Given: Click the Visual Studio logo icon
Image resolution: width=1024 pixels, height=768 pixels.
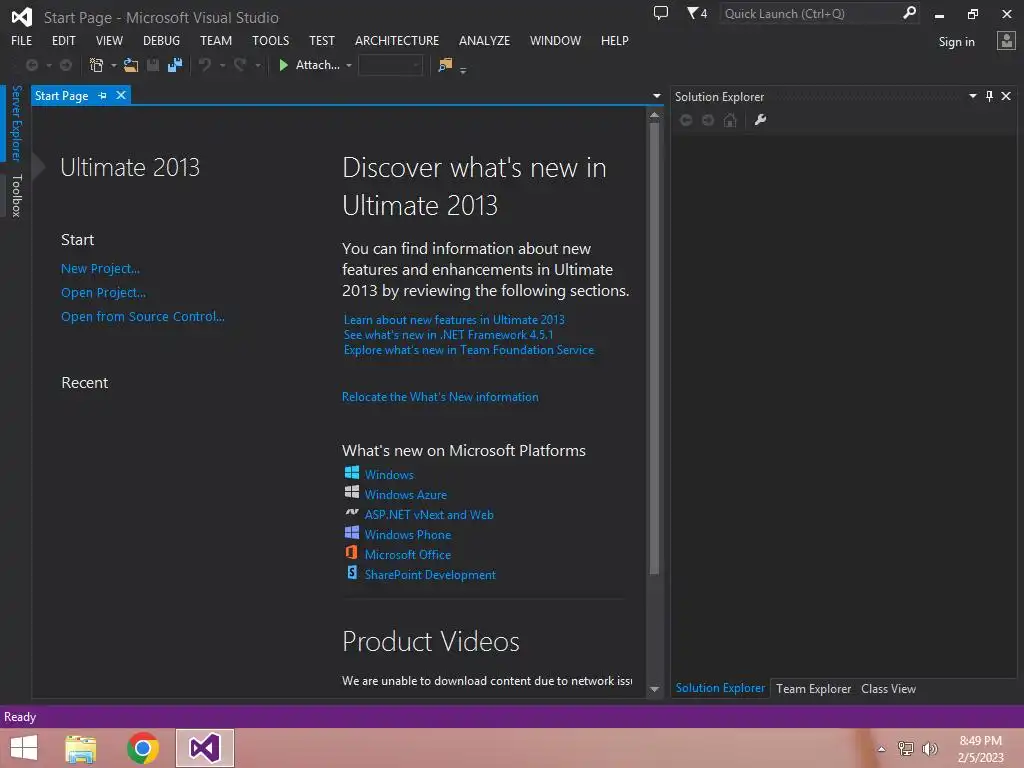Looking at the screenshot, I should click(x=22, y=17).
